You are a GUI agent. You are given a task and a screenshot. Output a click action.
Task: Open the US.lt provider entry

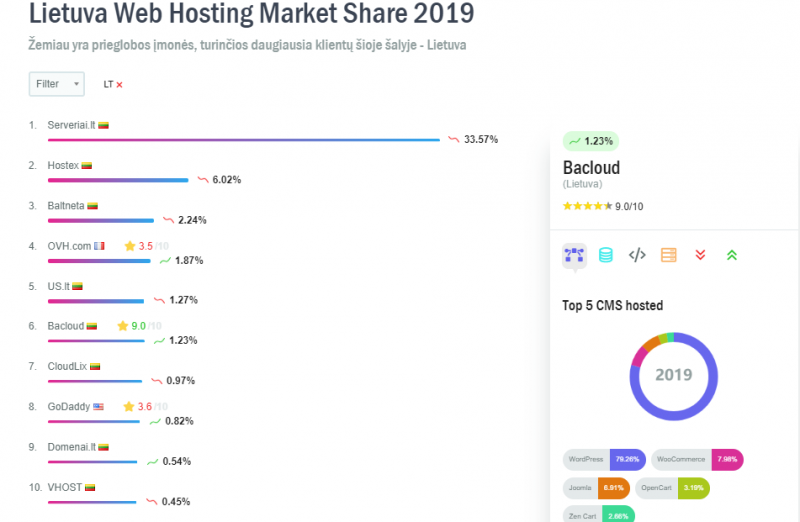coord(58,286)
